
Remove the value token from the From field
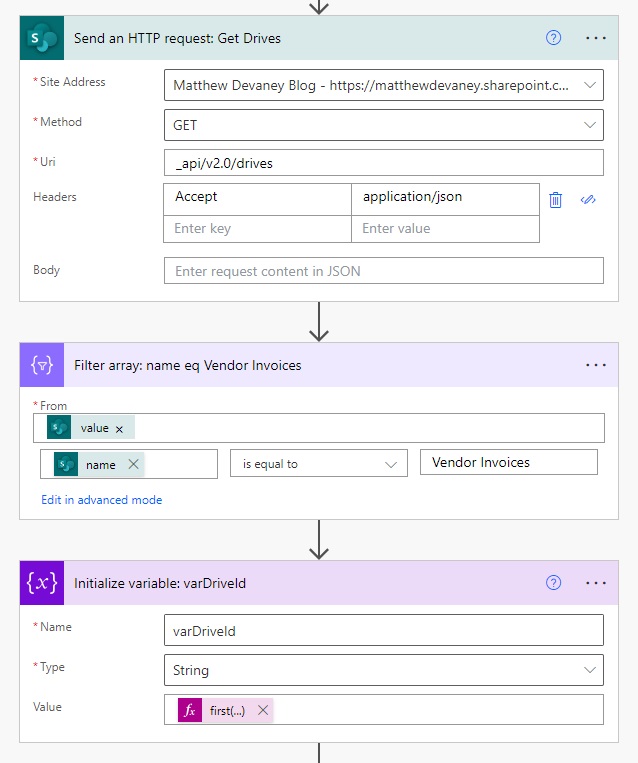click(x=119, y=429)
